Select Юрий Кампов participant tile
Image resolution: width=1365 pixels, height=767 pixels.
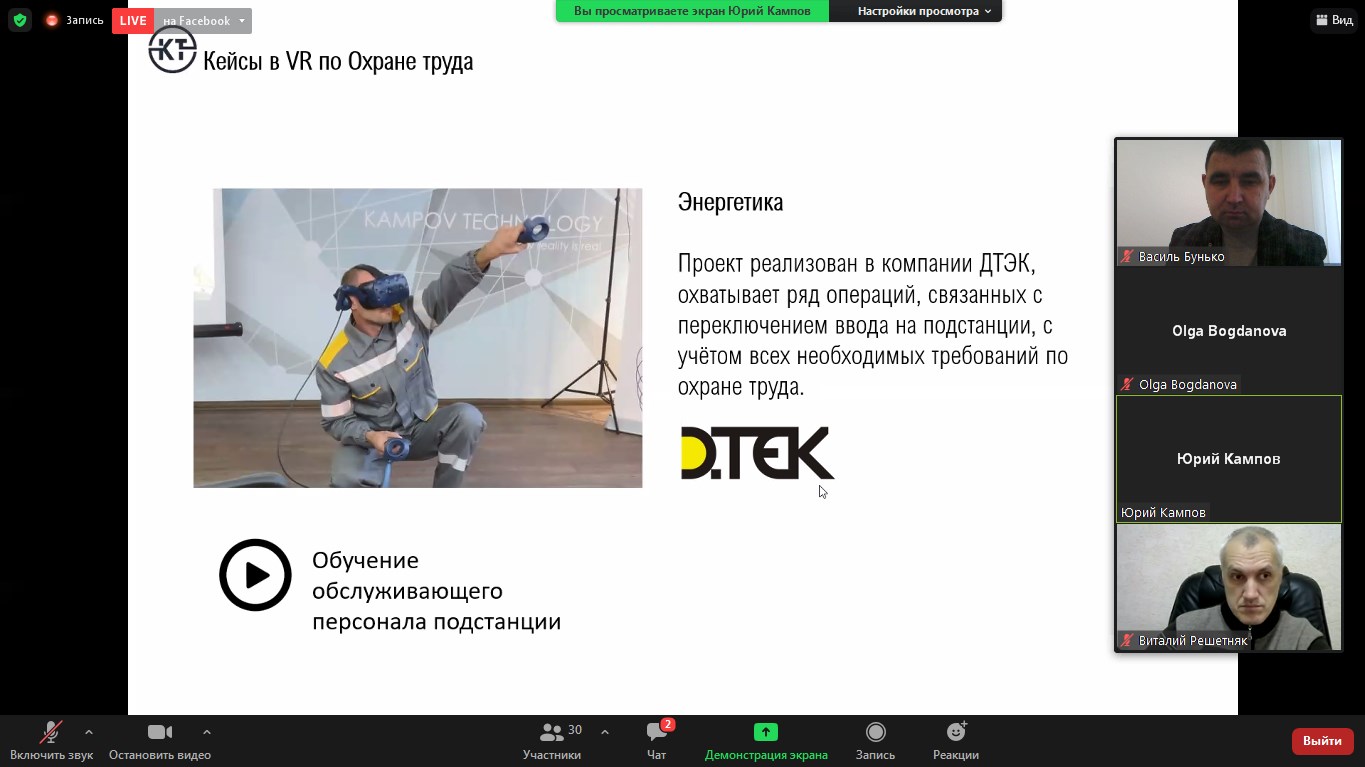(x=1229, y=459)
